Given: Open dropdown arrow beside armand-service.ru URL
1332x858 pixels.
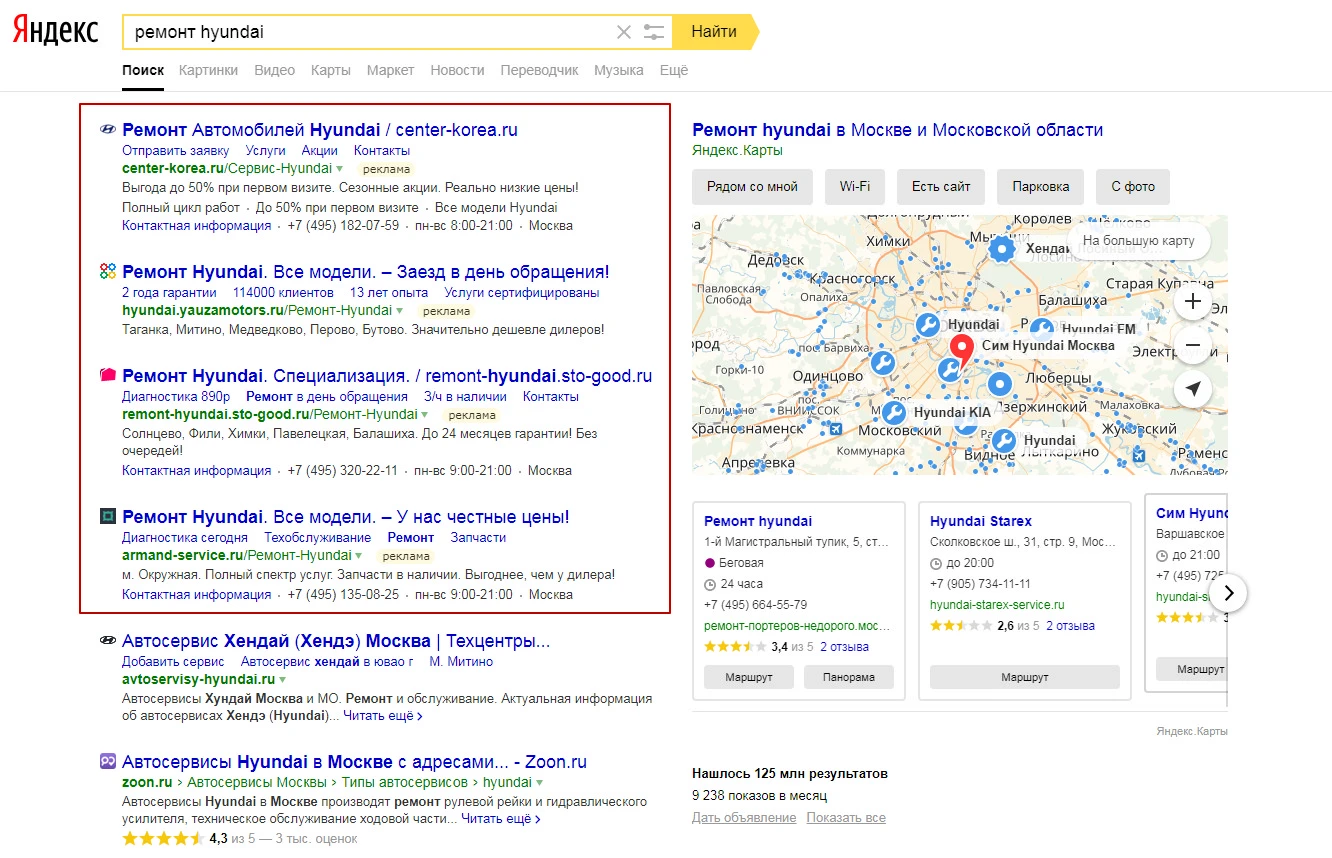Looking at the screenshot, I should (x=360, y=555).
